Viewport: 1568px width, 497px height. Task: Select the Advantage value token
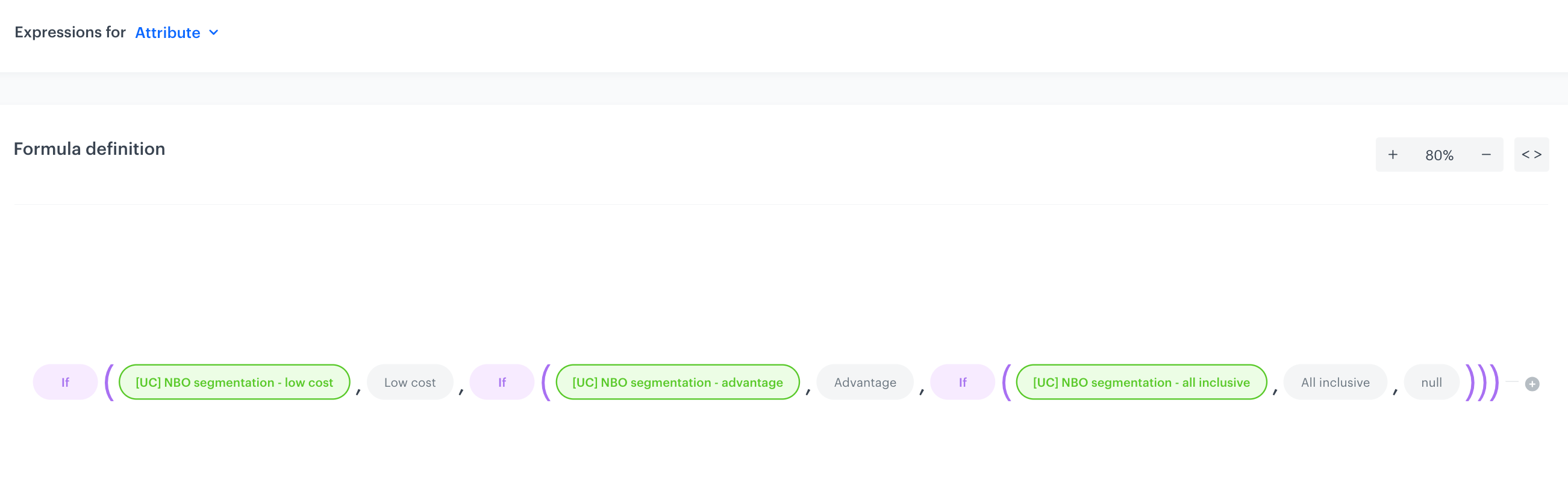pyautogui.click(x=865, y=382)
